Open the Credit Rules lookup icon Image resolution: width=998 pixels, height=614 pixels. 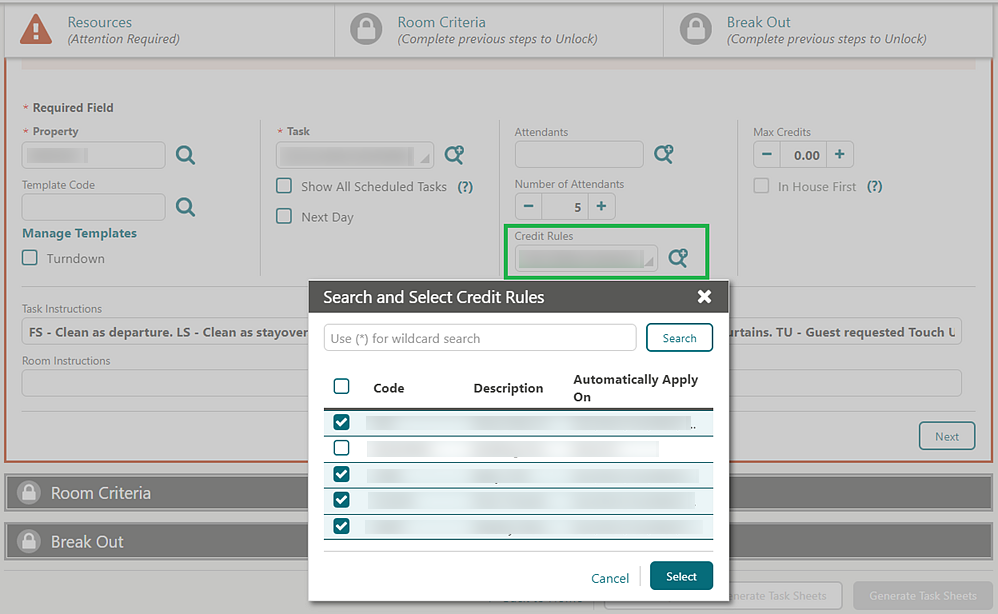pyautogui.click(x=680, y=256)
